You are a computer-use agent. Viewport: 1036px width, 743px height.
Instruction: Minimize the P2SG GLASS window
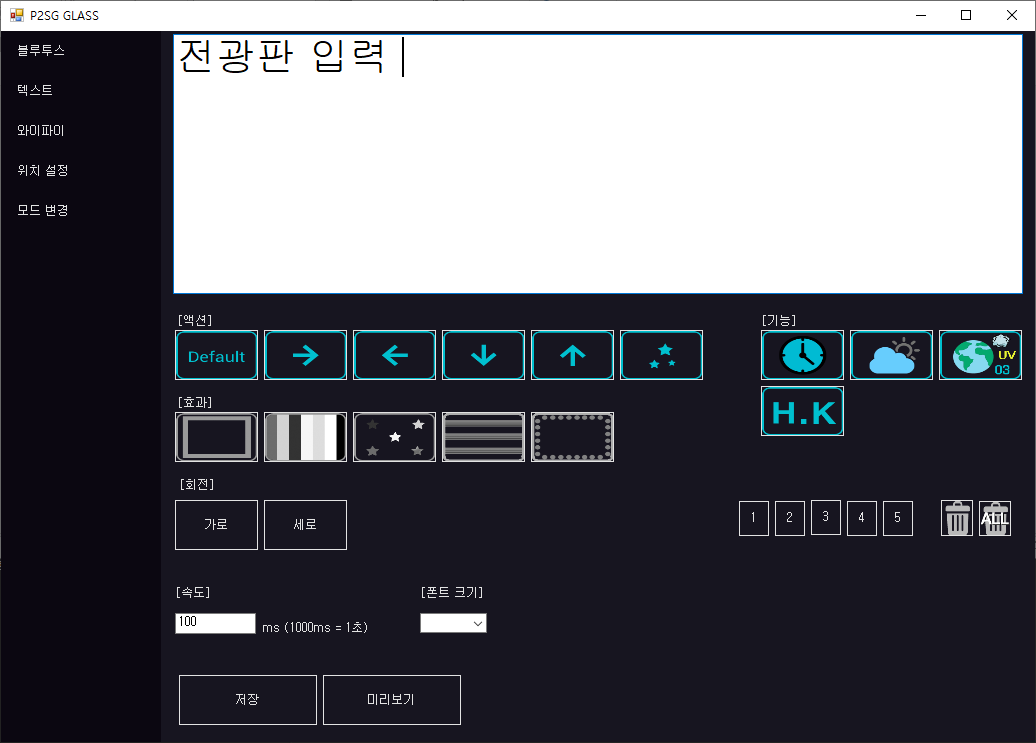[921, 15]
